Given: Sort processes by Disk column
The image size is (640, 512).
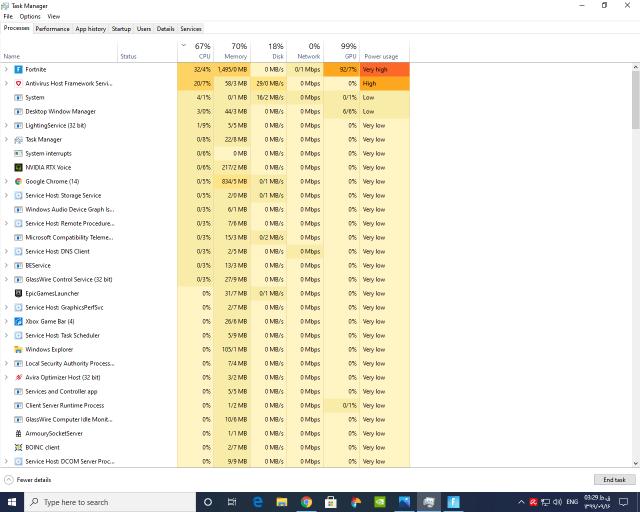Looking at the screenshot, I should pos(269,51).
